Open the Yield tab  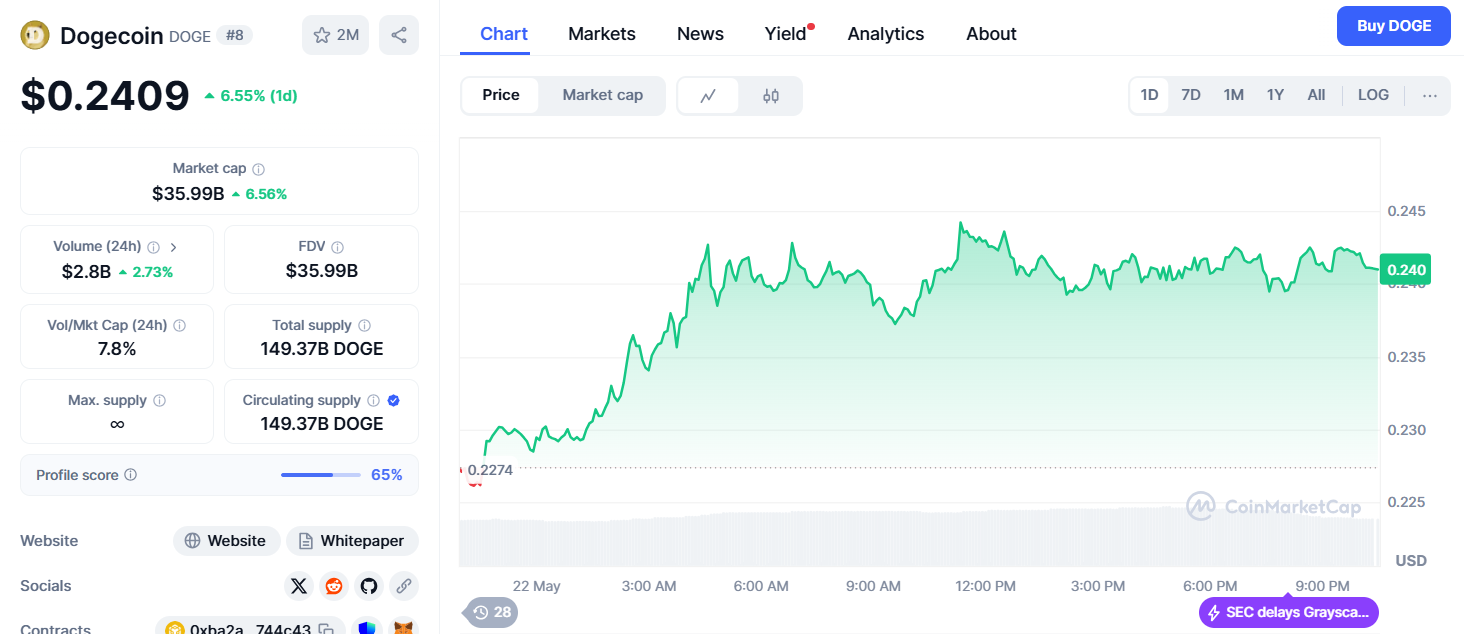coord(786,34)
